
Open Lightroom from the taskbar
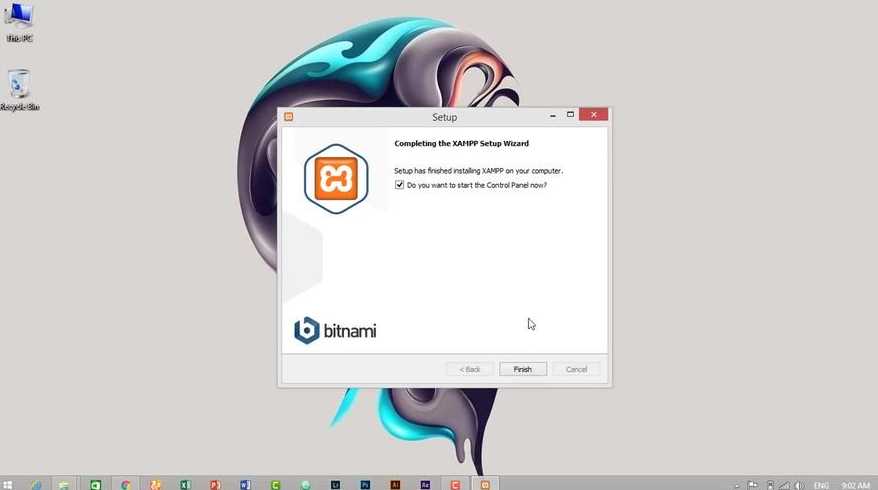click(335, 484)
